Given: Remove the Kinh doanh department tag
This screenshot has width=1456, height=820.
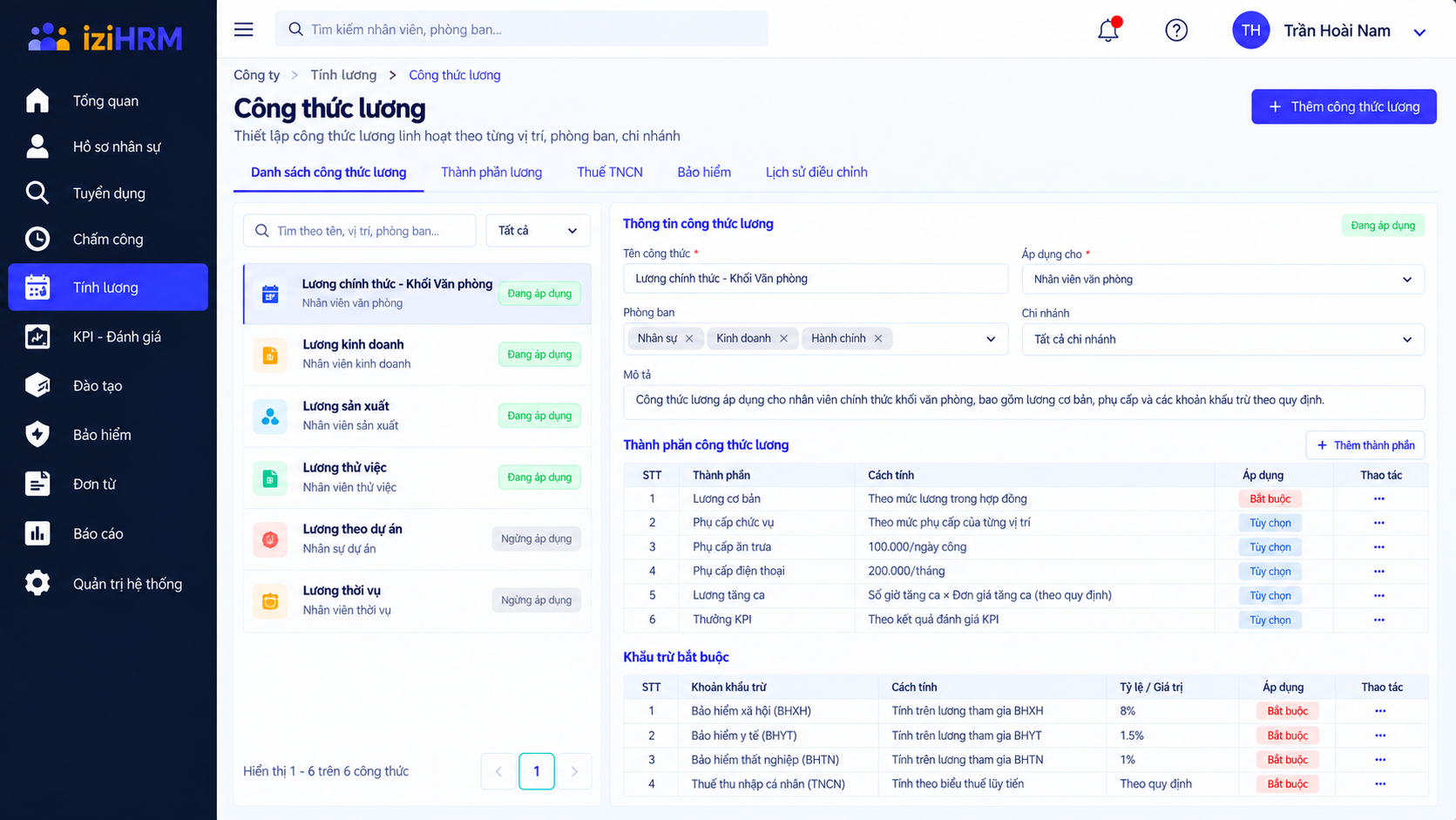Looking at the screenshot, I should point(783,338).
